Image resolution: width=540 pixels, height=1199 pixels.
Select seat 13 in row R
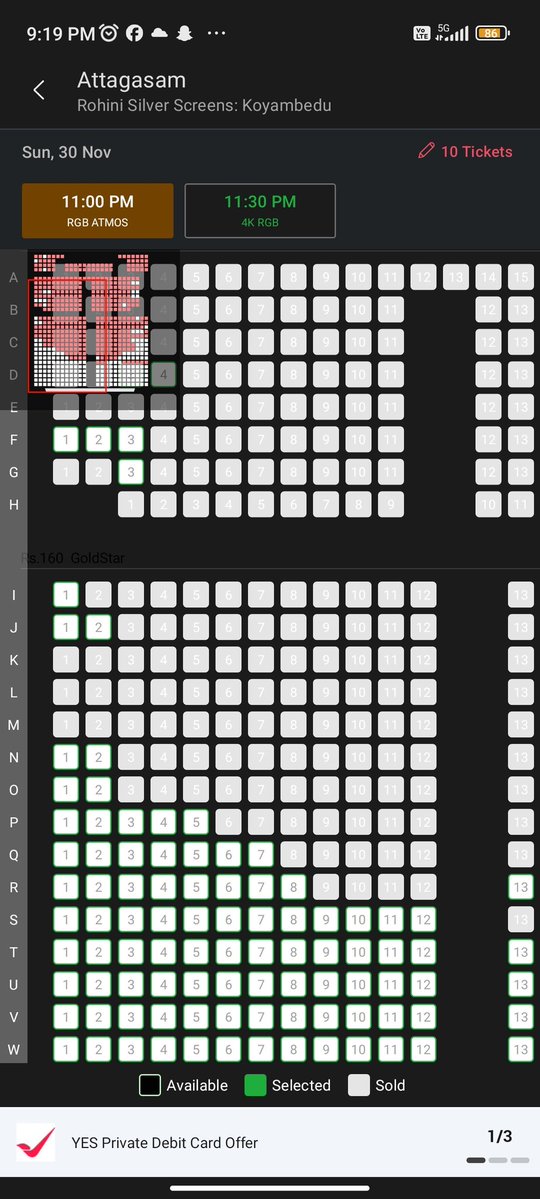coord(521,887)
